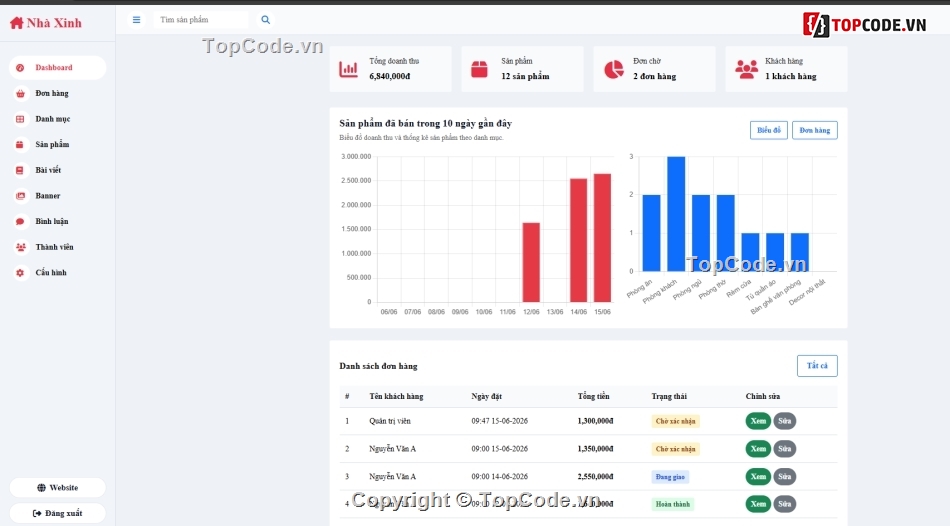Click the Dashboard gauge icon in sidebar
The width and height of the screenshot is (950, 526).
coord(20,68)
